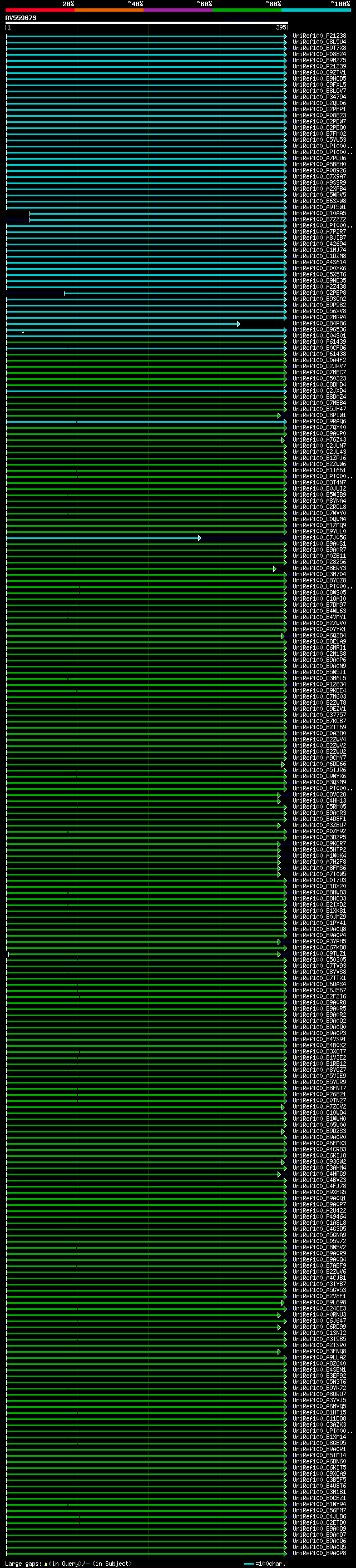Image resolution: width=356 pixels, height=1568 pixels.
Task: Open hit UniRef100_P21238
Action: click(x=319, y=36)
